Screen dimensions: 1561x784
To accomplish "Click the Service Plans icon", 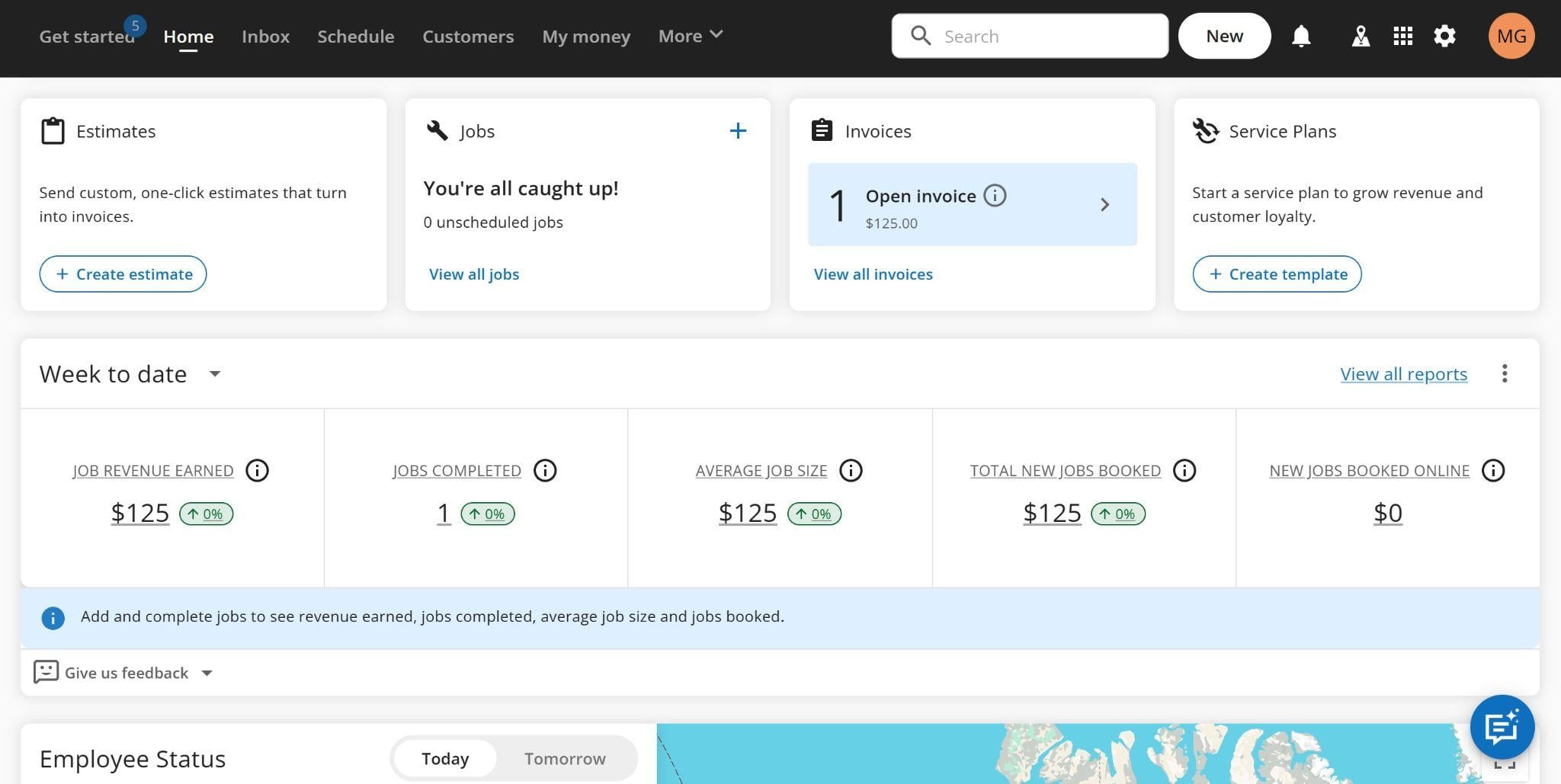I will tap(1206, 131).
